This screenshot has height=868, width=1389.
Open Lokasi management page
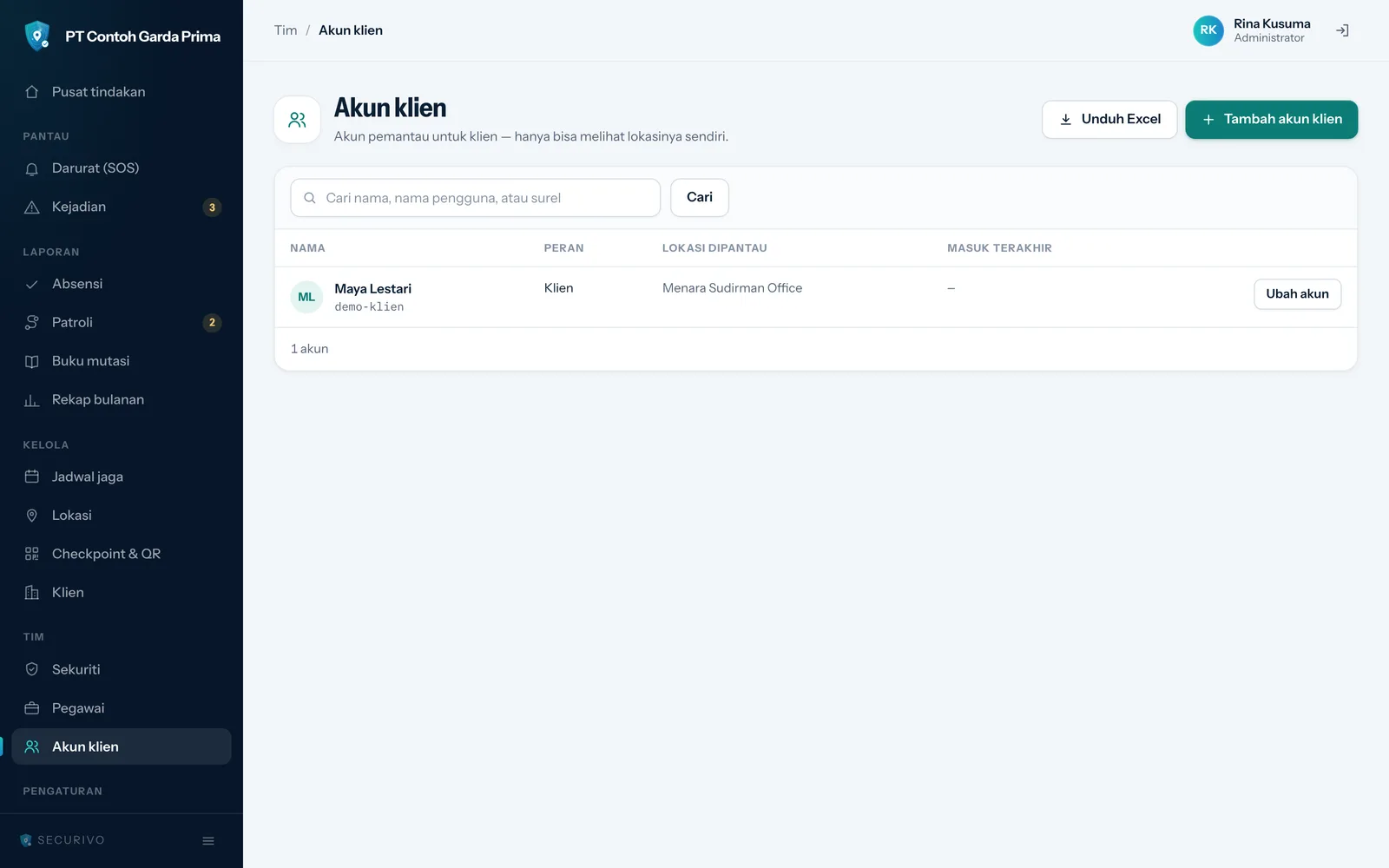(x=122, y=516)
